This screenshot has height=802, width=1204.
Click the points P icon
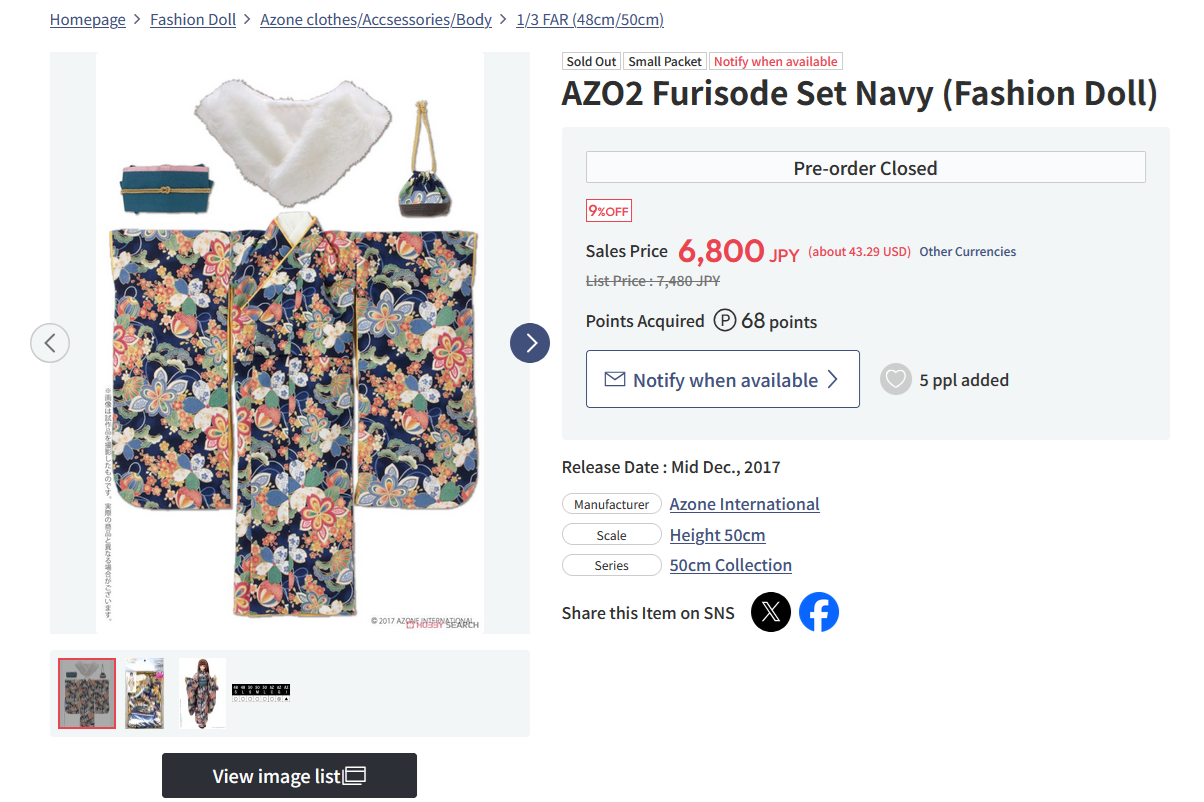pos(725,321)
